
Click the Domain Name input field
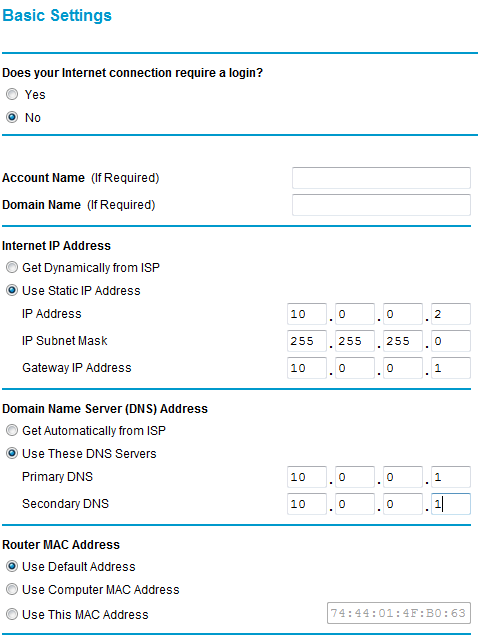(x=381, y=205)
